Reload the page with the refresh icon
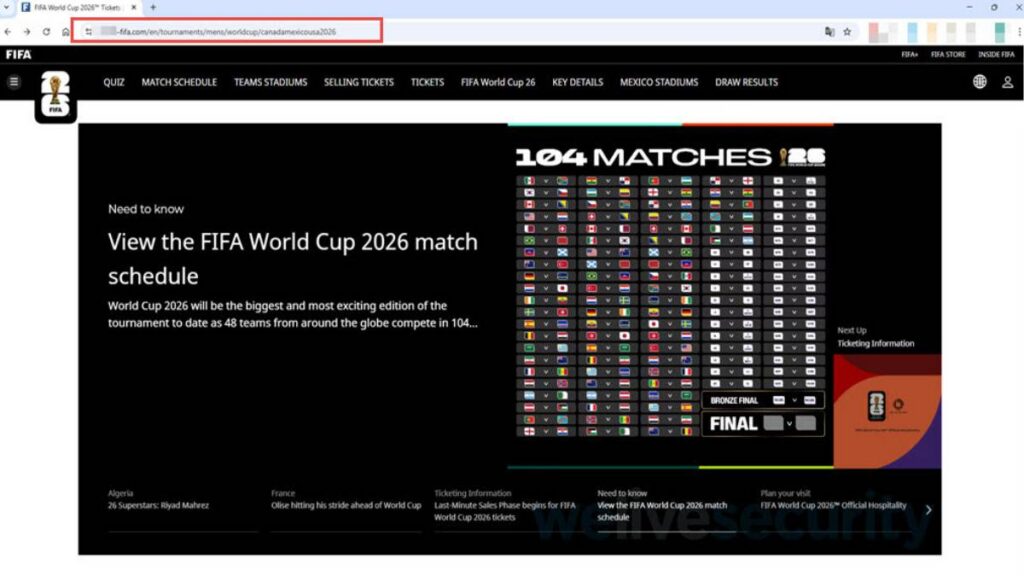The image size is (1024, 576). pos(46,31)
